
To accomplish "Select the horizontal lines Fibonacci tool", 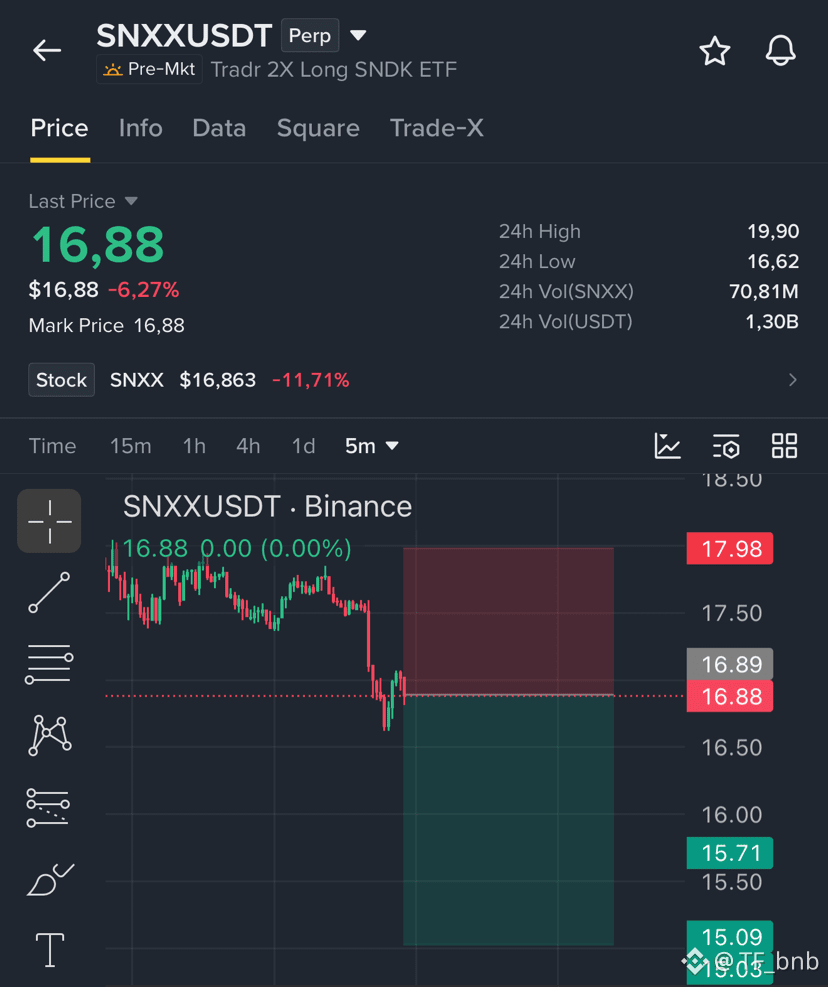I will tap(49, 664).
